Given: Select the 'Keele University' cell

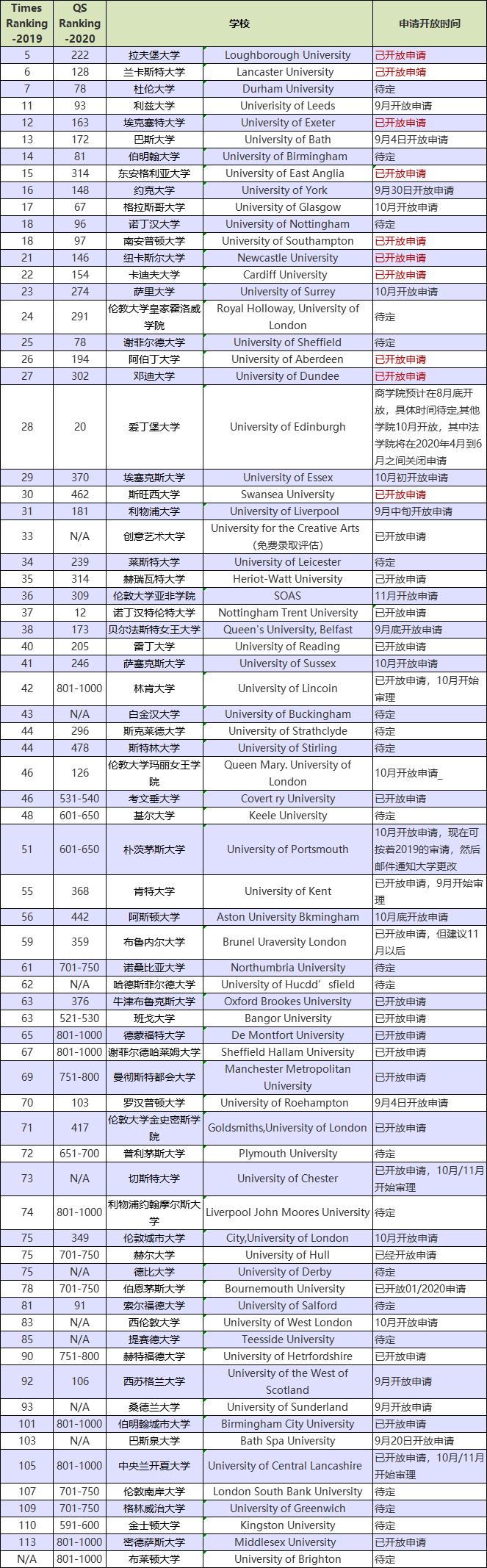Looking at the screenshot, I should click(288, 816).
